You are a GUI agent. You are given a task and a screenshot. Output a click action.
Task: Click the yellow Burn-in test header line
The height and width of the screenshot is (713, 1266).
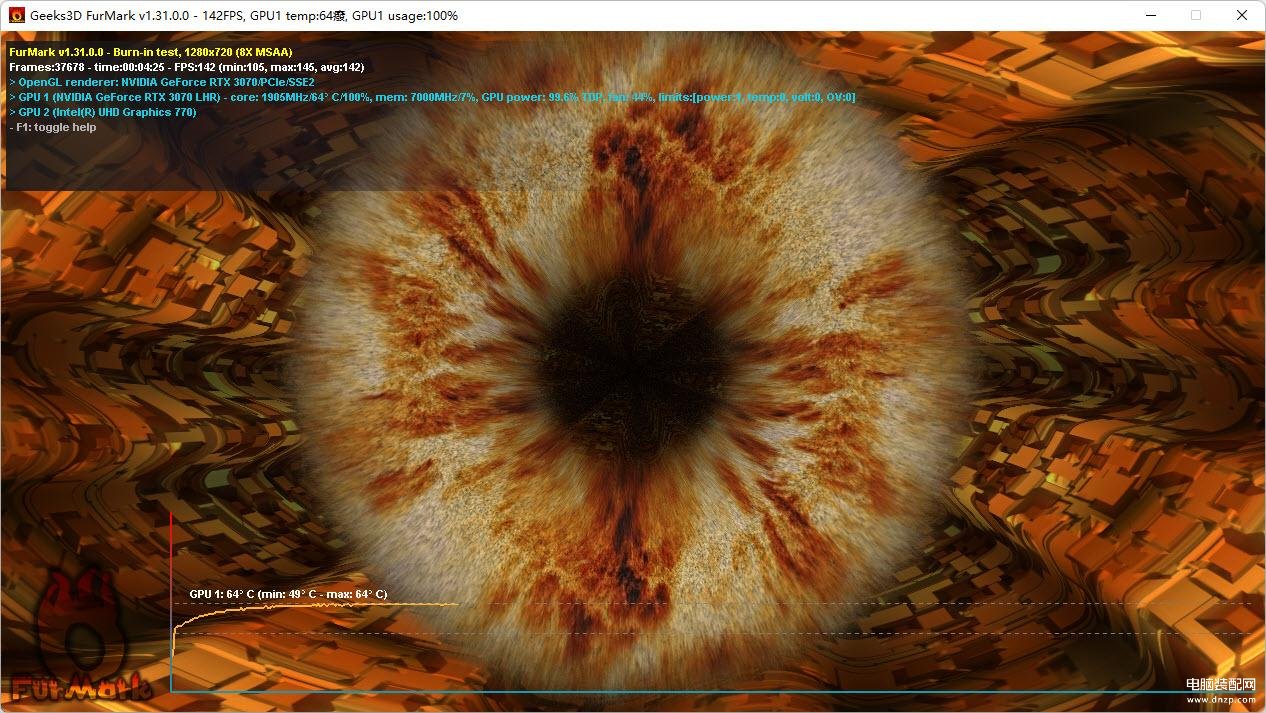[x=150, y=51]
